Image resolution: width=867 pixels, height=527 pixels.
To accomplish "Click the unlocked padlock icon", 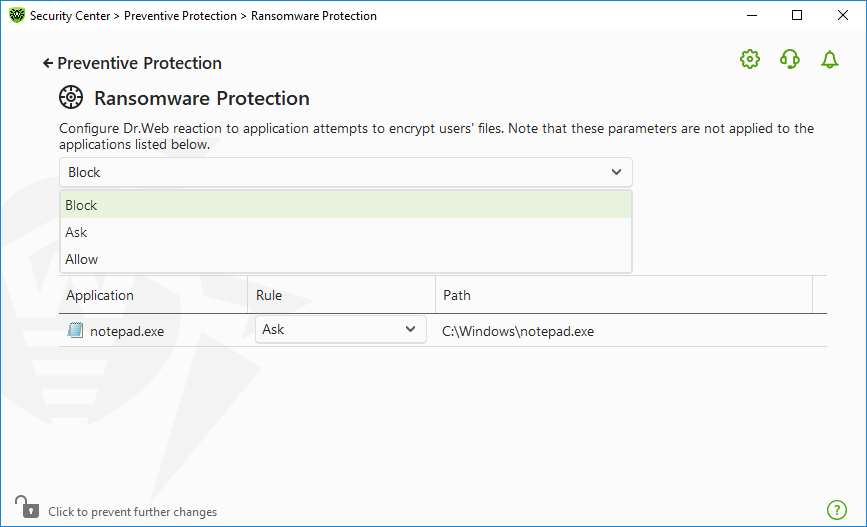I will click(x=27, y=507).
